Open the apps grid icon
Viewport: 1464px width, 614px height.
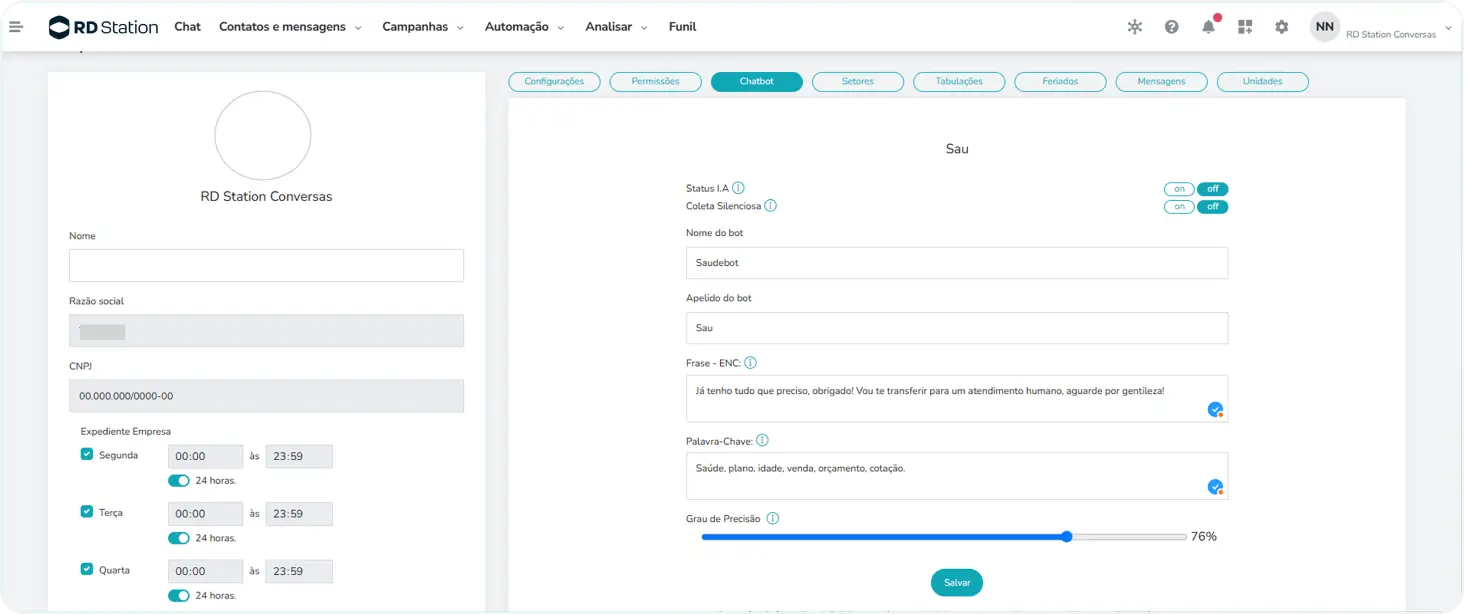[x=1245, y=27]
